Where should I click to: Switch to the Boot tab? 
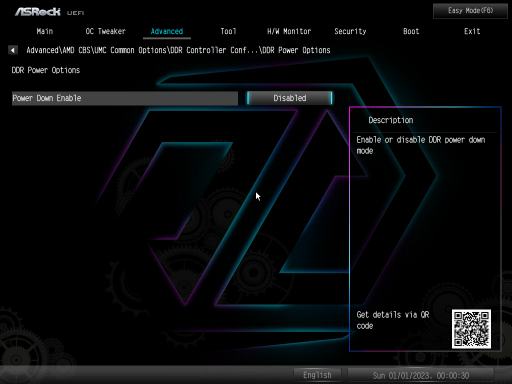pos(411,31)
